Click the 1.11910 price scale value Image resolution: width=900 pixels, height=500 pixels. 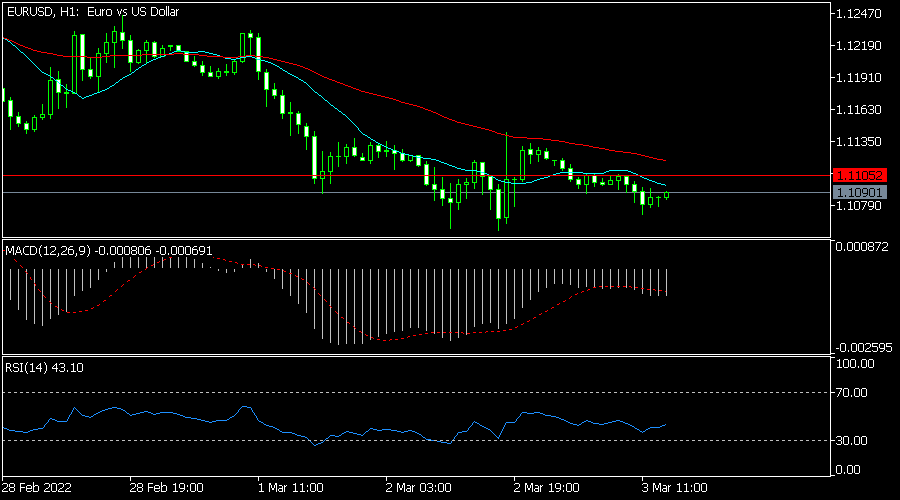859,77
